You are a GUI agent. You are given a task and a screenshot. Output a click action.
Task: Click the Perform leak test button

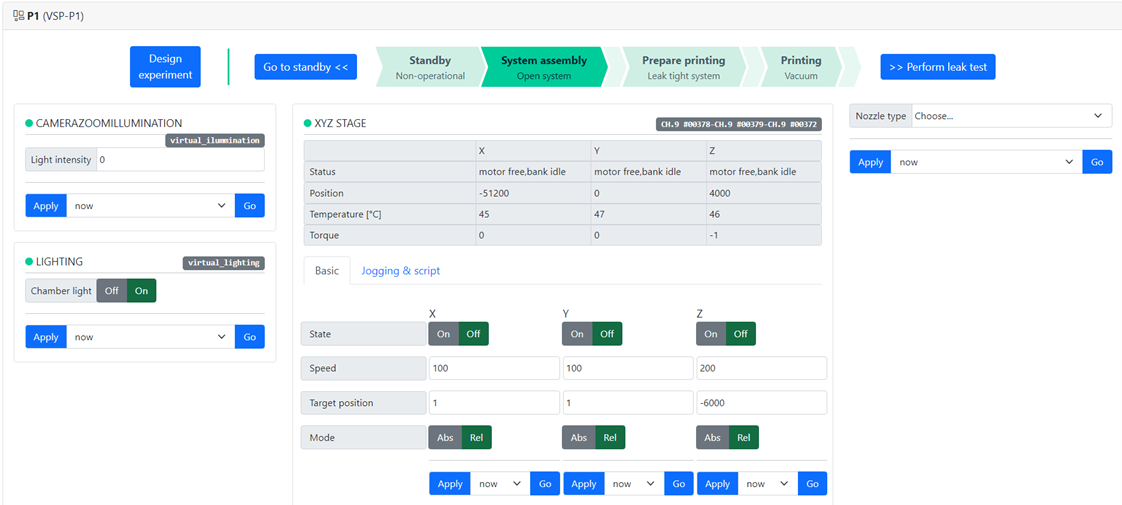point(937,67)
